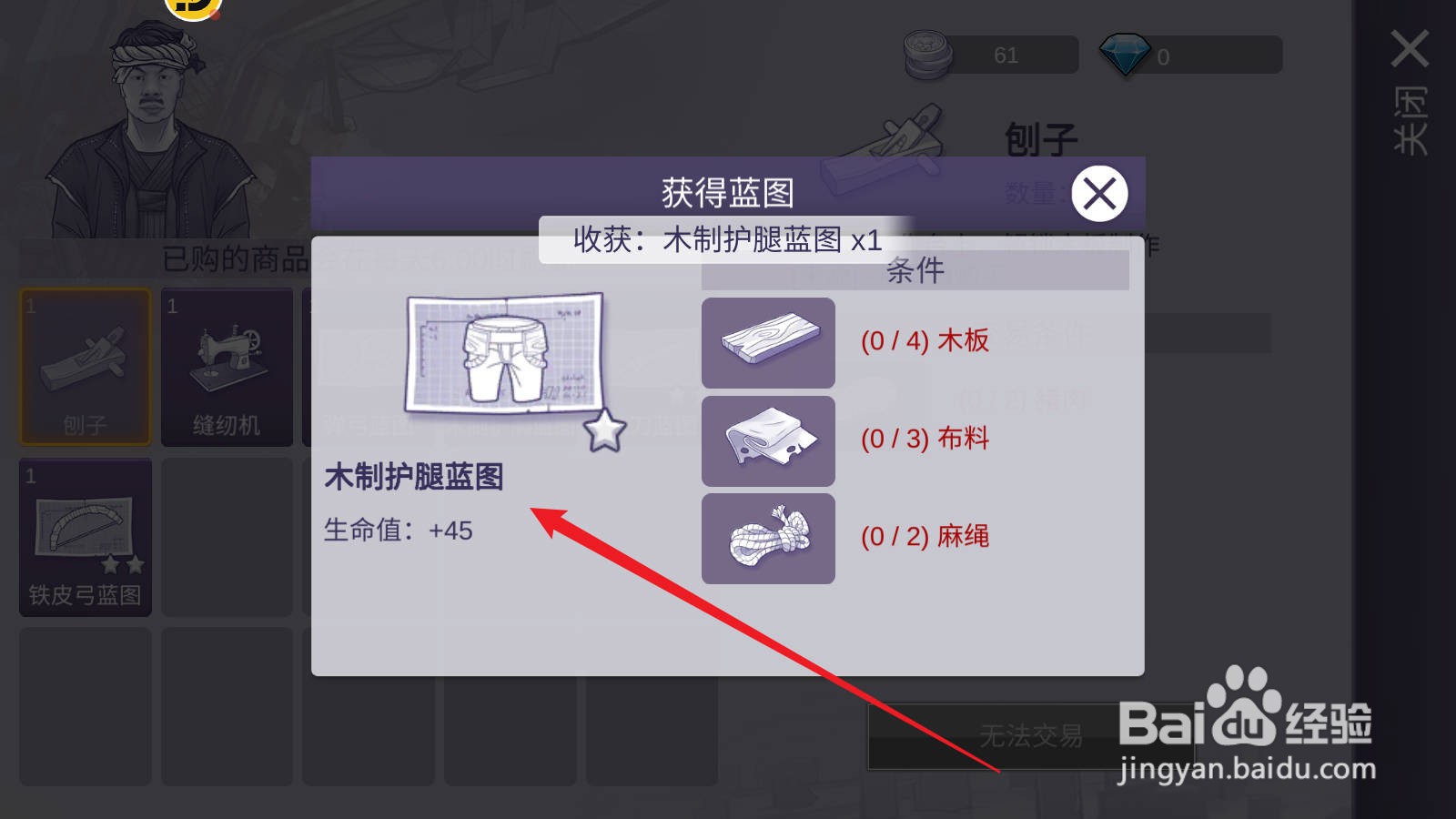Tap the coin currency icon
This screenshot has width=1456, height=819.
tap(927, 55)
